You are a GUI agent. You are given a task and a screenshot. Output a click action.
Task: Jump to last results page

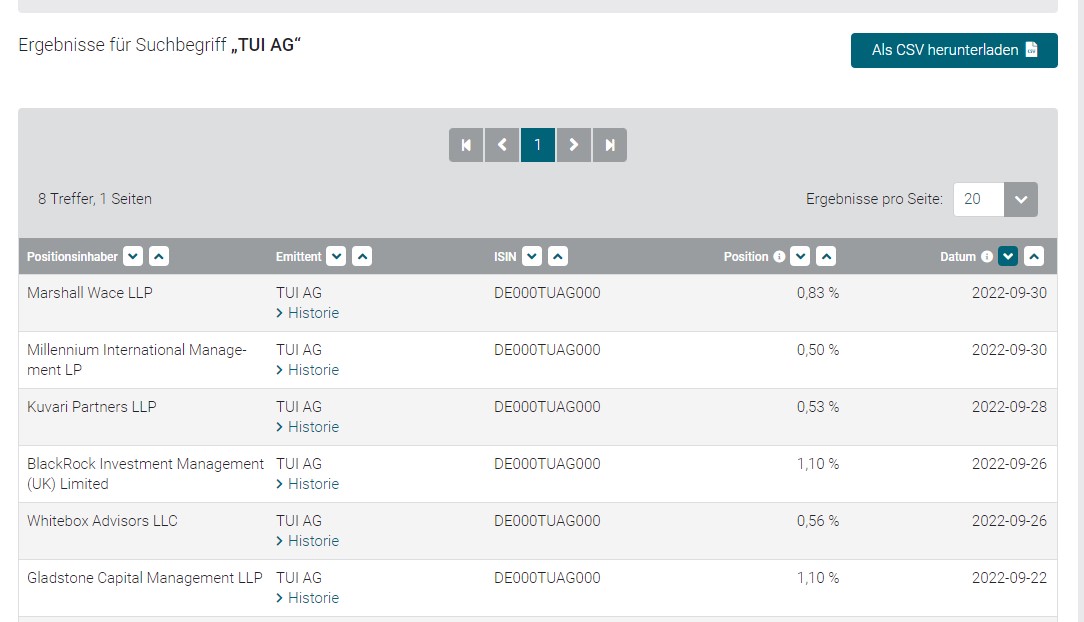pyautogui.click(x=610, y=145)
